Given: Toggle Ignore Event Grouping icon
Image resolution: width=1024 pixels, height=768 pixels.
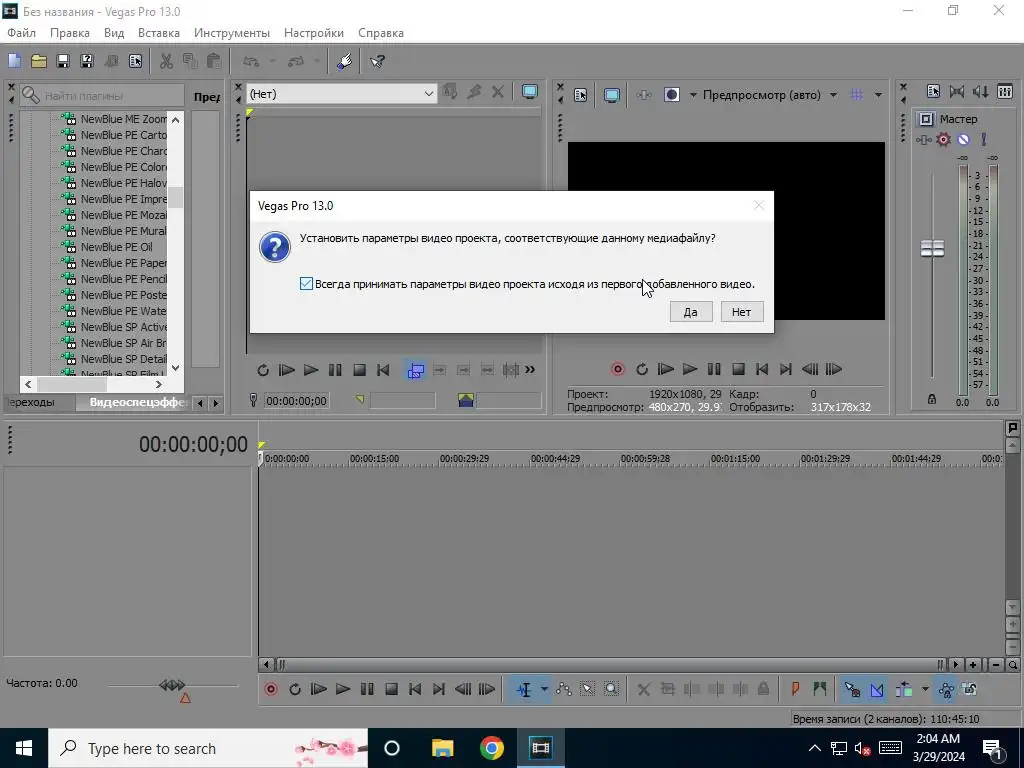Looking at the screenshot, I should coord(970,689).
